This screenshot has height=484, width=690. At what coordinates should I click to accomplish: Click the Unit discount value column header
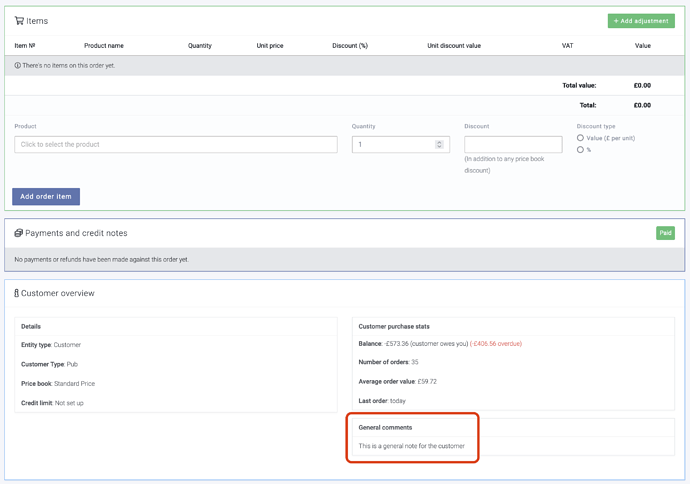click(454, 45)
